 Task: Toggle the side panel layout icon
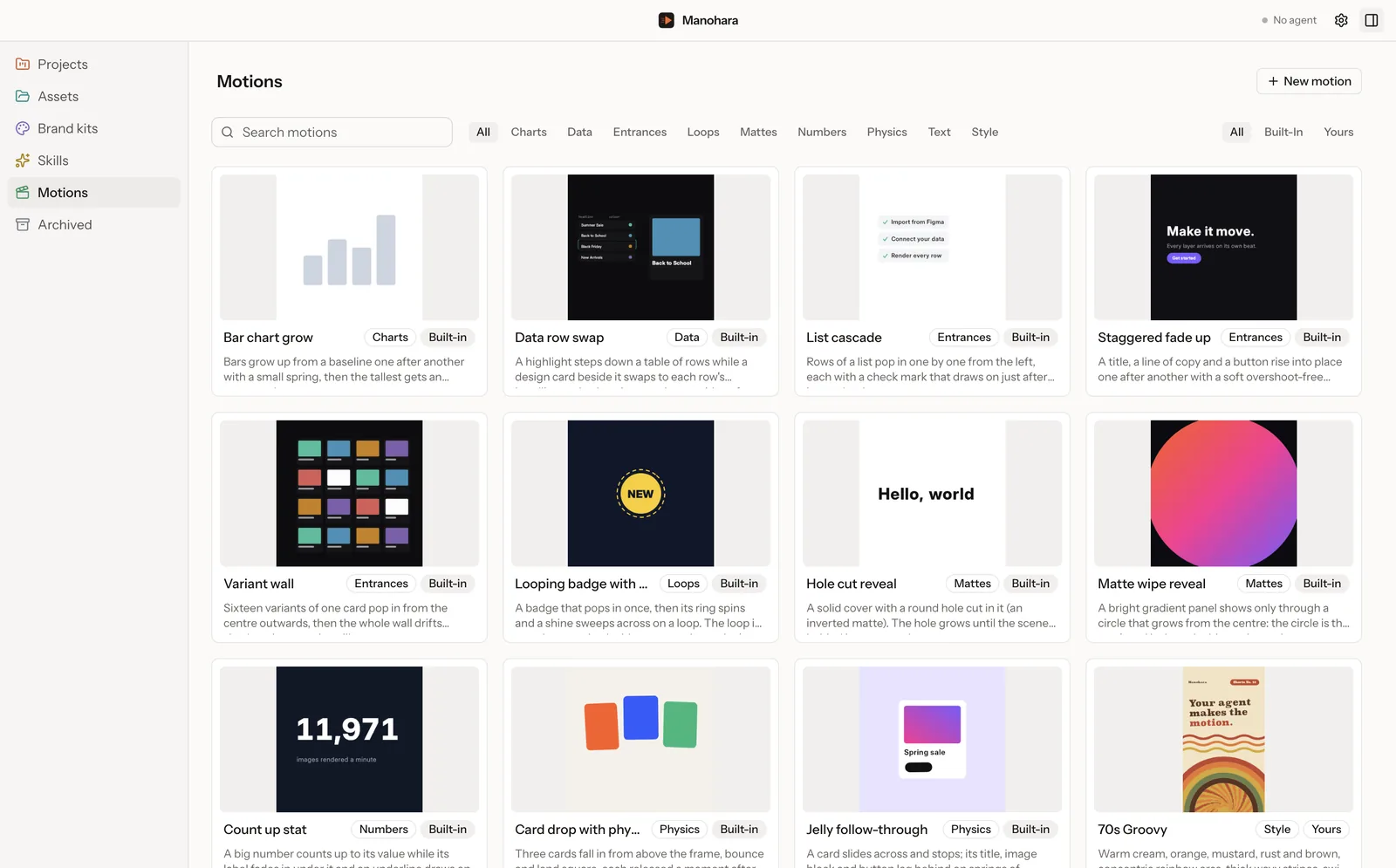(x=1372, y=20)
